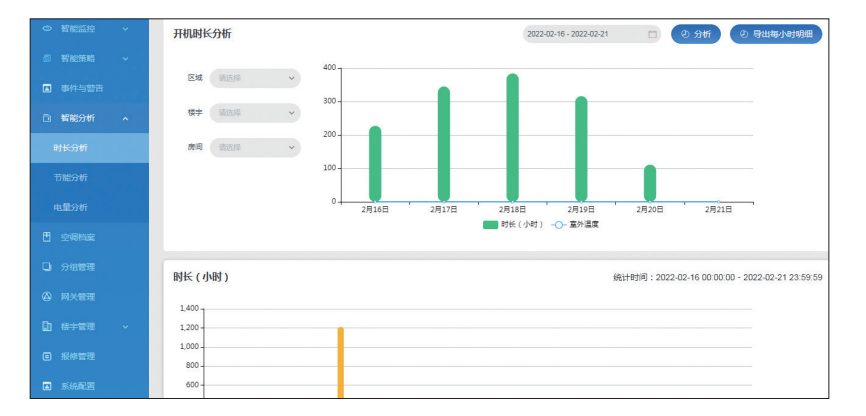
Task: Click the 空调档案 sidebar icon
Action: [47, 237]
